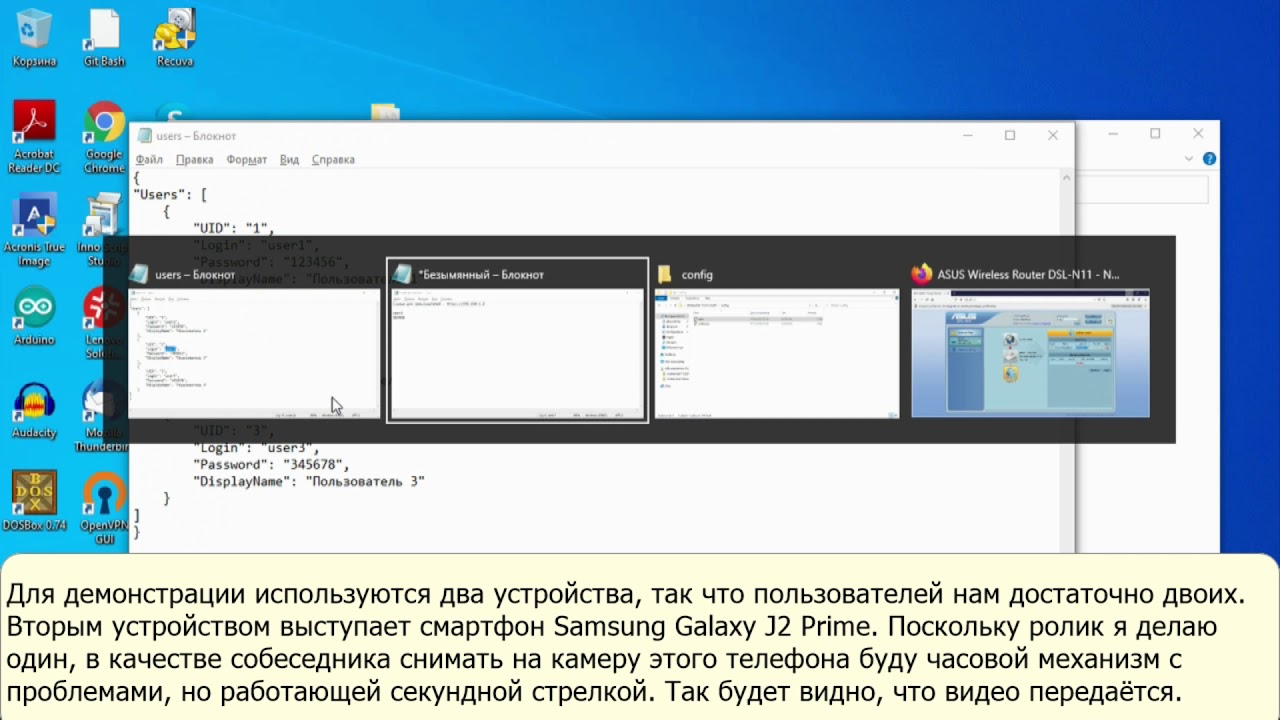Open OpenVPN GUI shortcut

click(x=104, y=508)
